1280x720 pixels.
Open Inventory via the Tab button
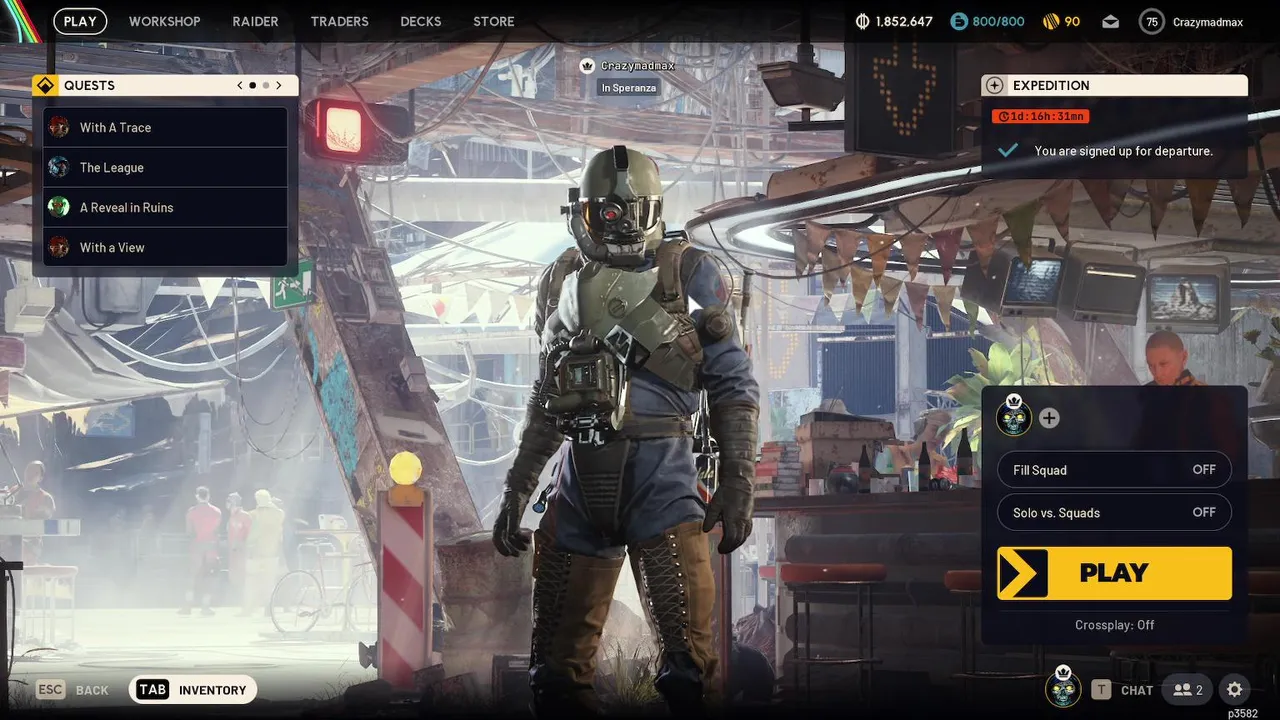[193, 690]
